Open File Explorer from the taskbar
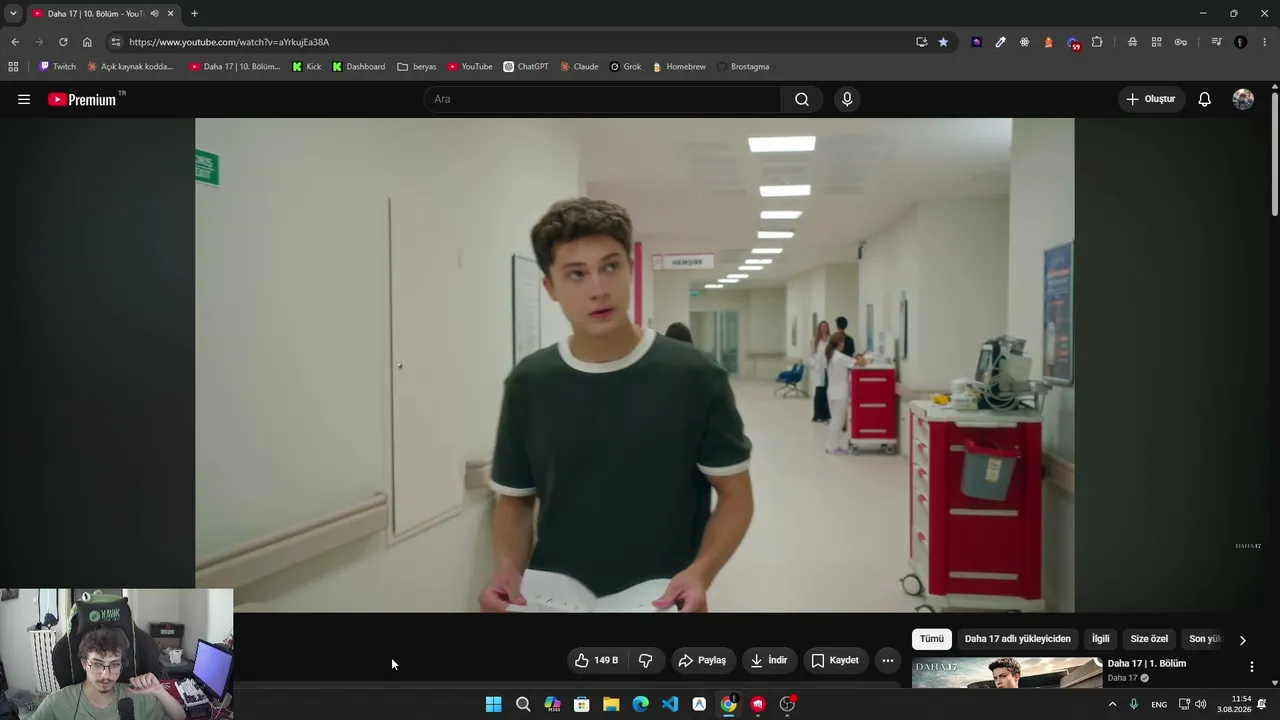The height and width of the screenshot is (720, 1280). click(x=611, y=704)
